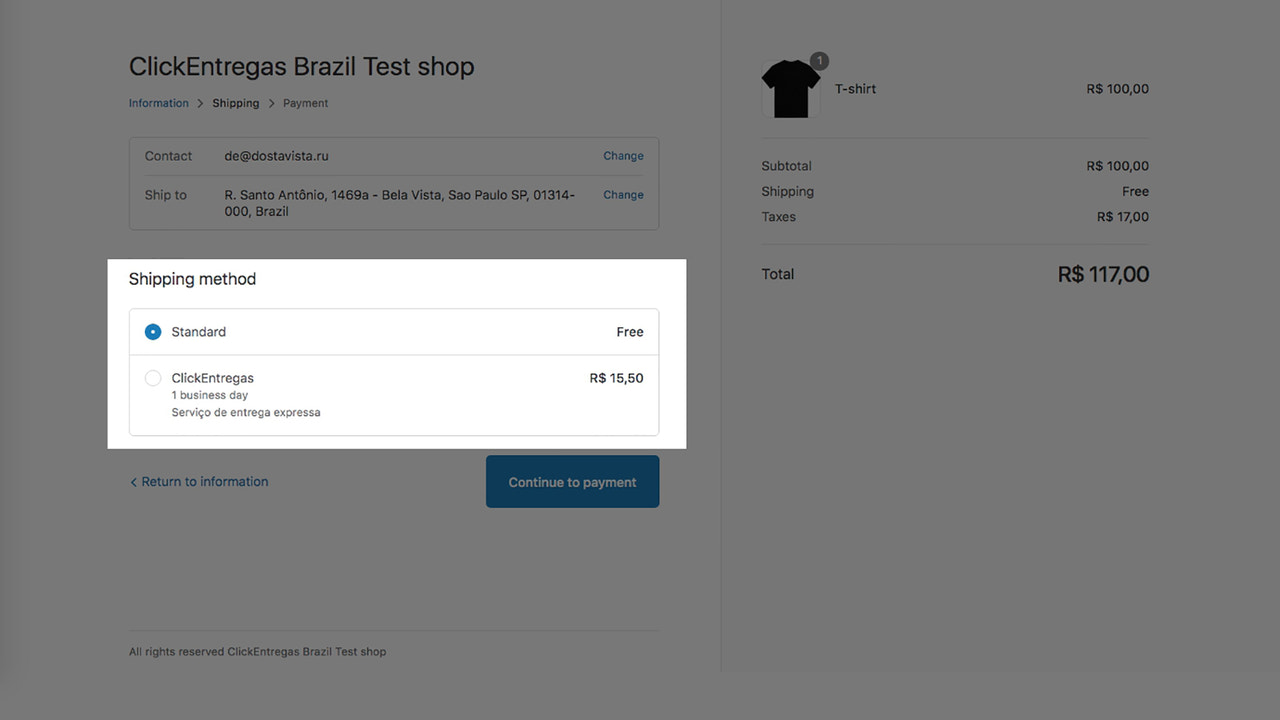
Task: Click the Shipping breadcrumb step
Action: coord(235,103)
